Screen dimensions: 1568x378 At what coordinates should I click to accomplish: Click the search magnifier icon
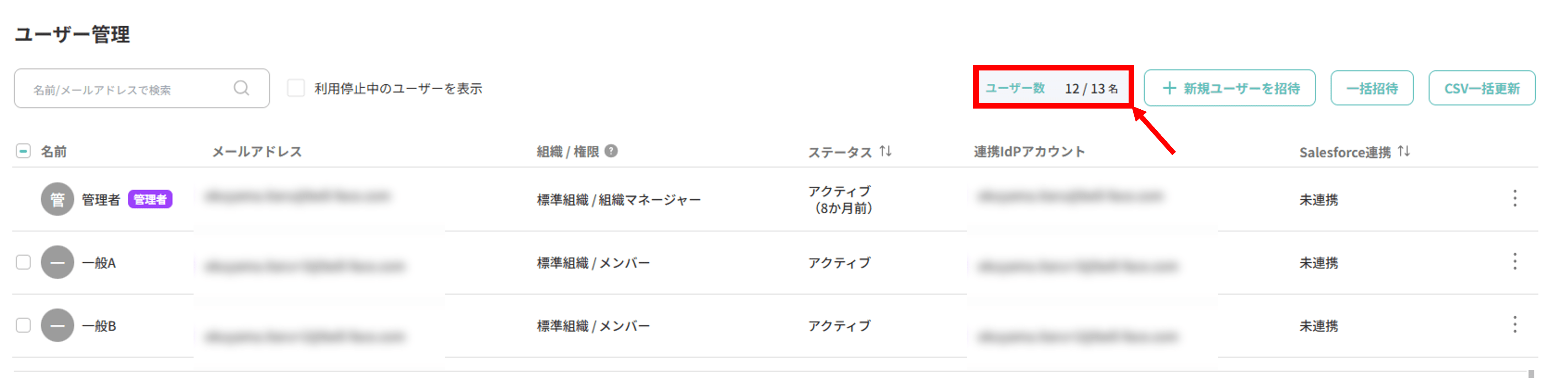[x=241, y=88]
